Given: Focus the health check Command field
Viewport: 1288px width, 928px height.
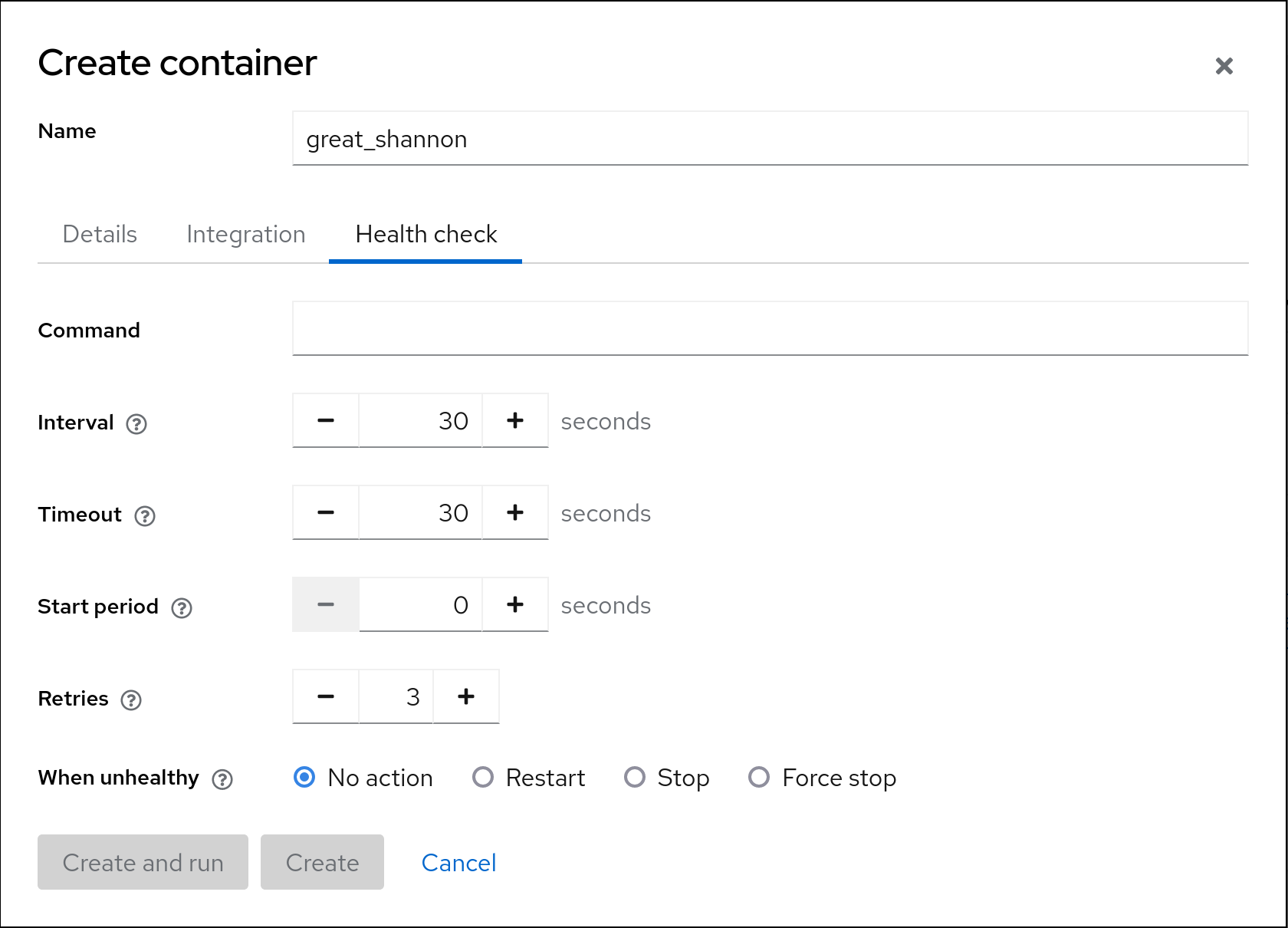Looking at the screenshot, I should click(x=770, y=328).
